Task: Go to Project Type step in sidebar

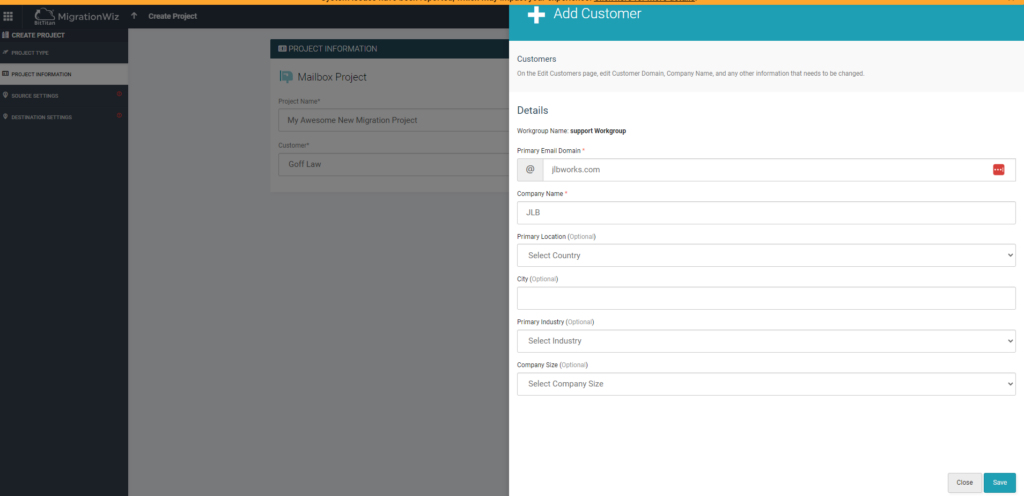Action: (x=30, y=52)
